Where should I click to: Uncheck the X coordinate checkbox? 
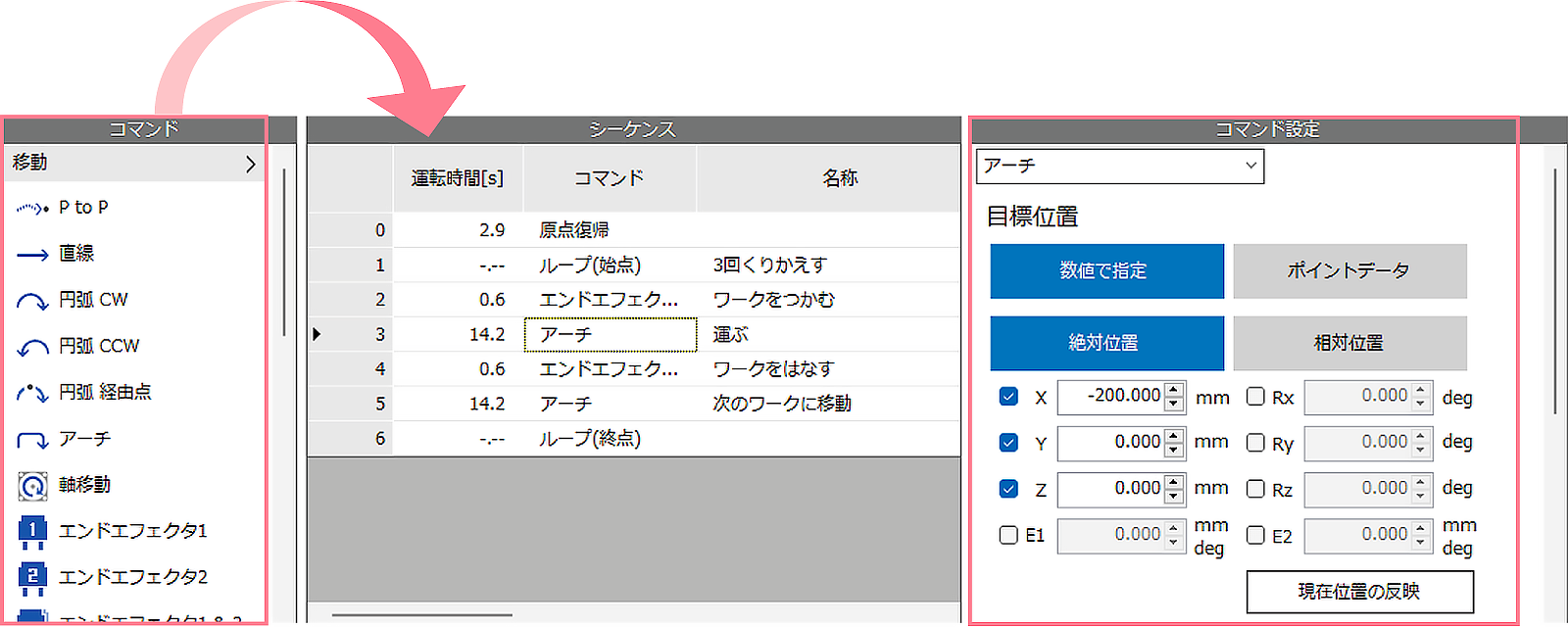coord(1008,397)
